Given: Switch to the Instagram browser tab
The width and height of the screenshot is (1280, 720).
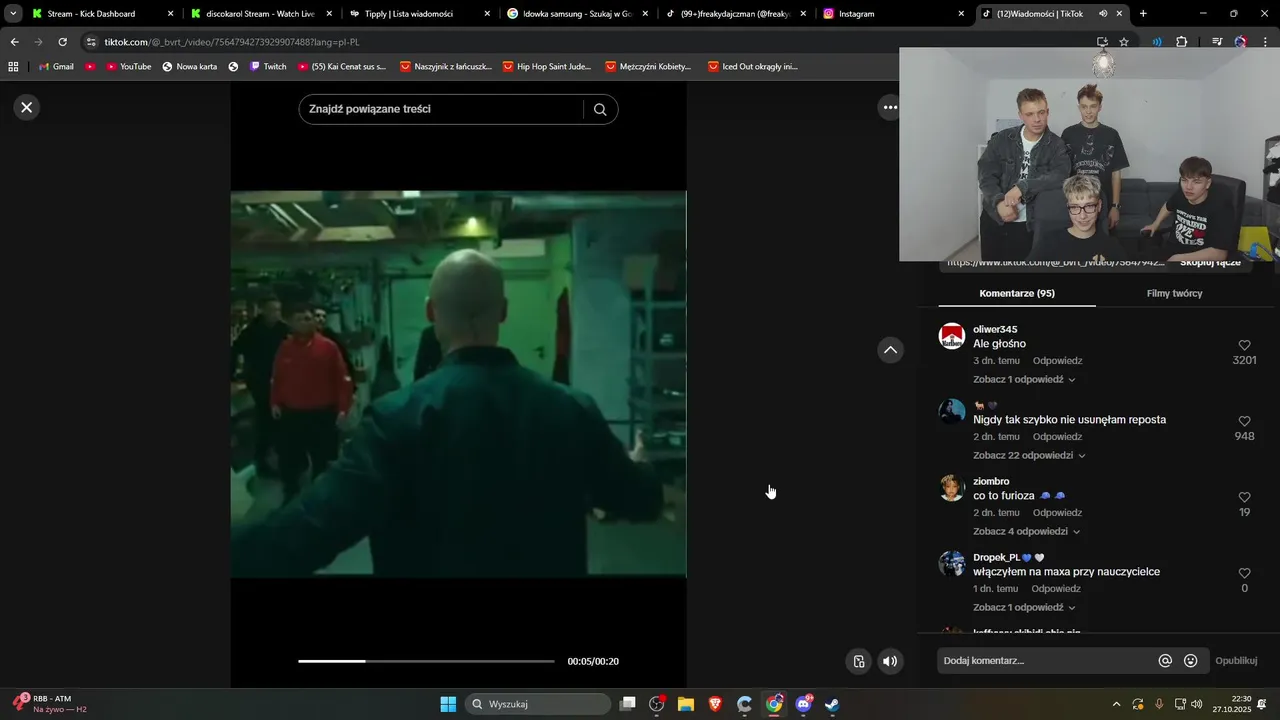Looking at the screenshot, I should click(893, 14).
